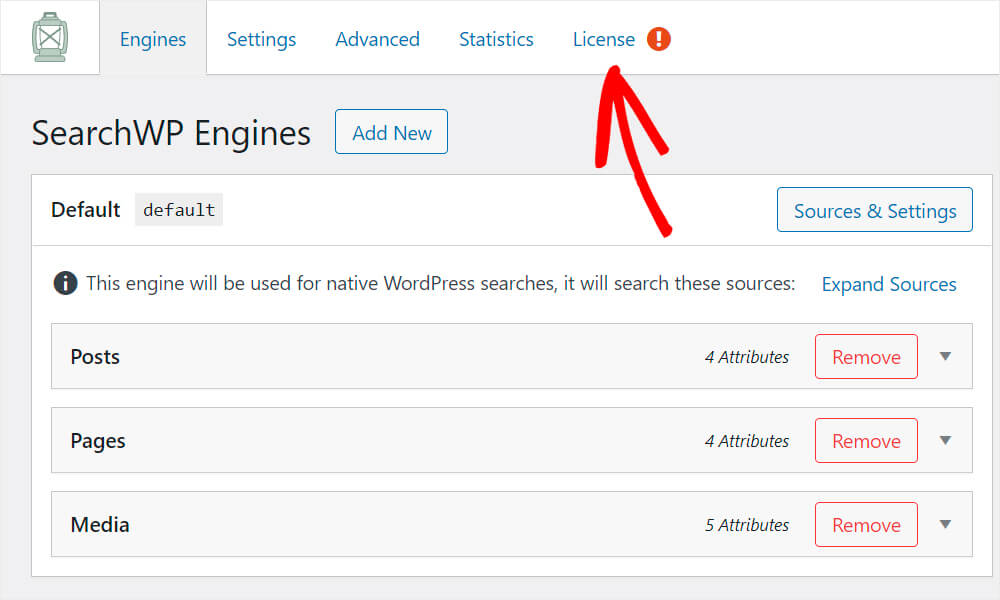The image size is (1000, 600).
Task: Open Sources & Settings
Action: [875, 210]
